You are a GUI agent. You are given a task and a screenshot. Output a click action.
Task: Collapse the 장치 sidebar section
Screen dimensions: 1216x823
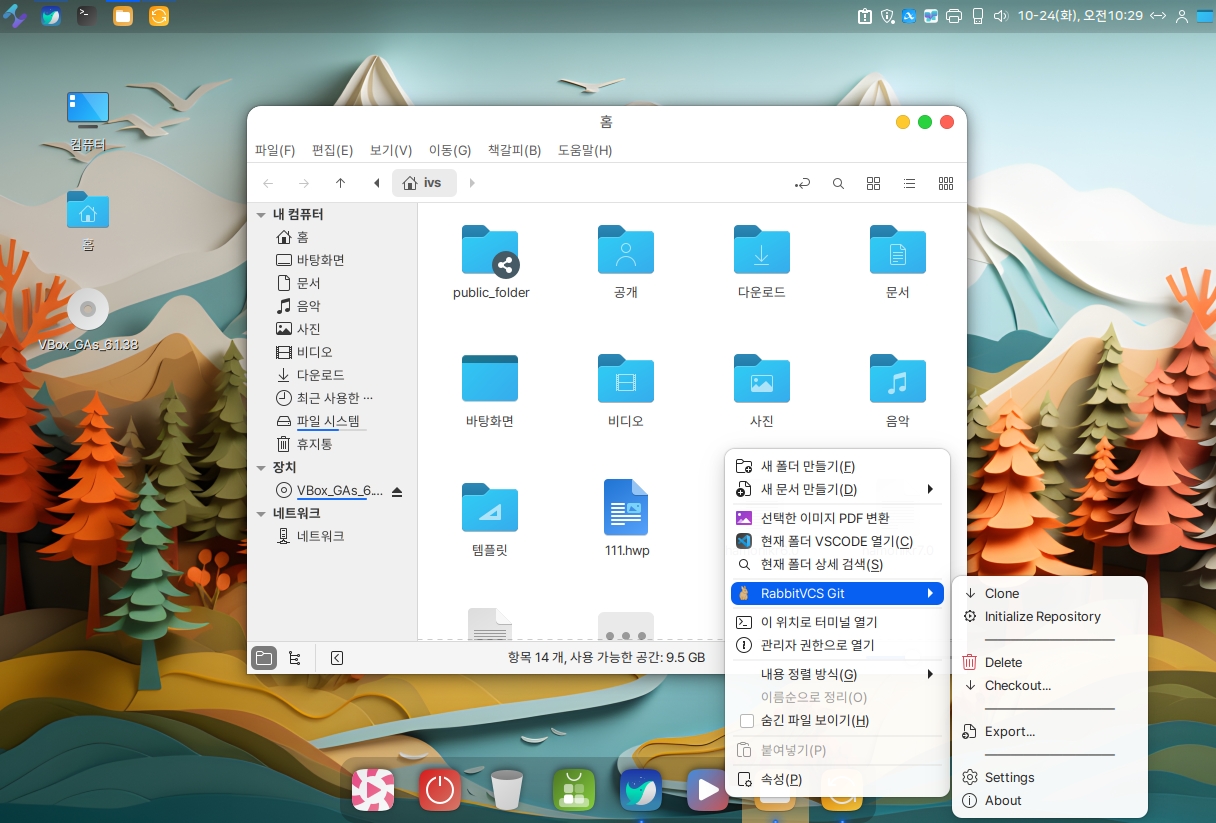click(261, 468)
